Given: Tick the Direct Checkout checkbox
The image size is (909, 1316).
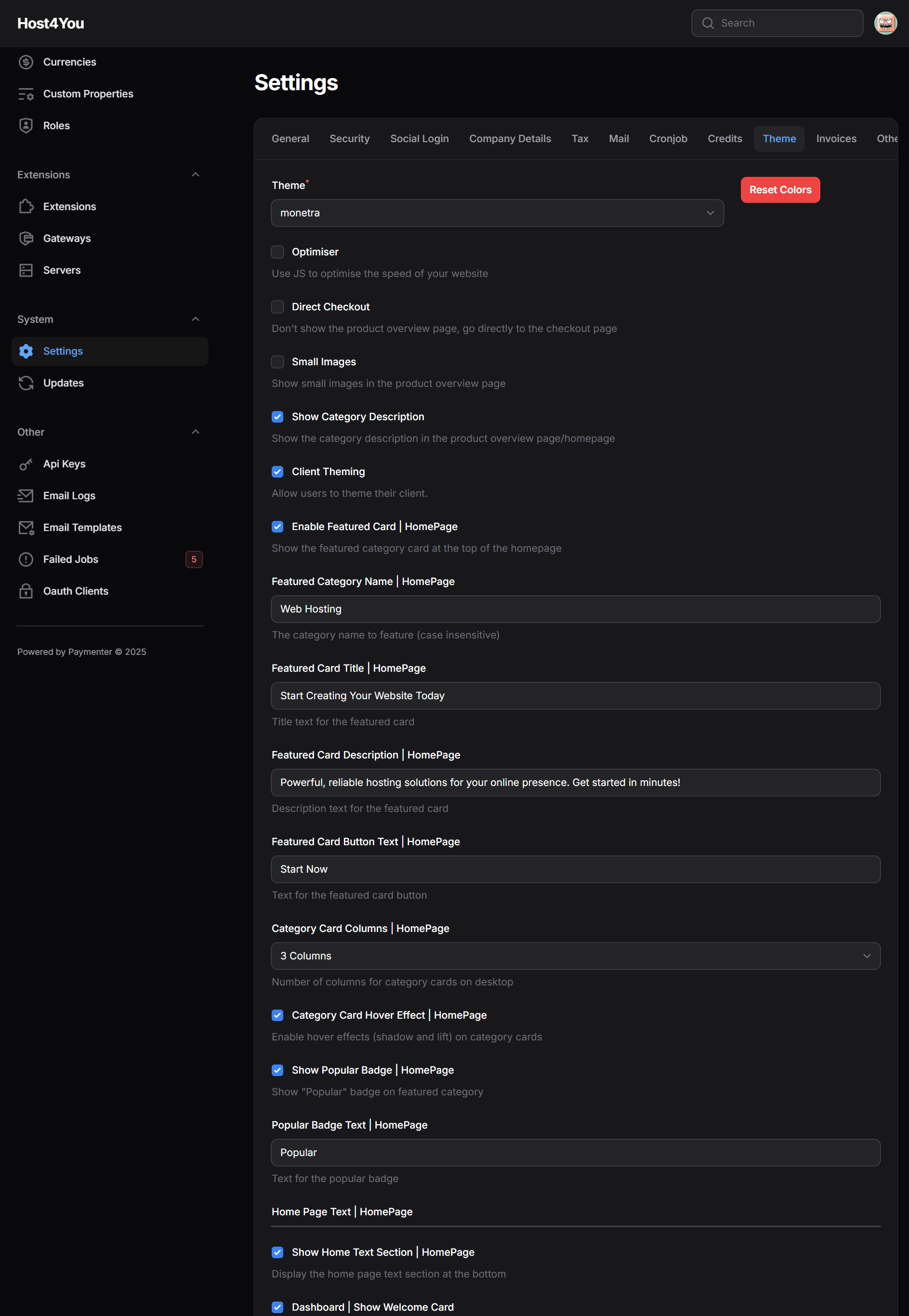Looking at the screenshot, I should tap(277, 307).
